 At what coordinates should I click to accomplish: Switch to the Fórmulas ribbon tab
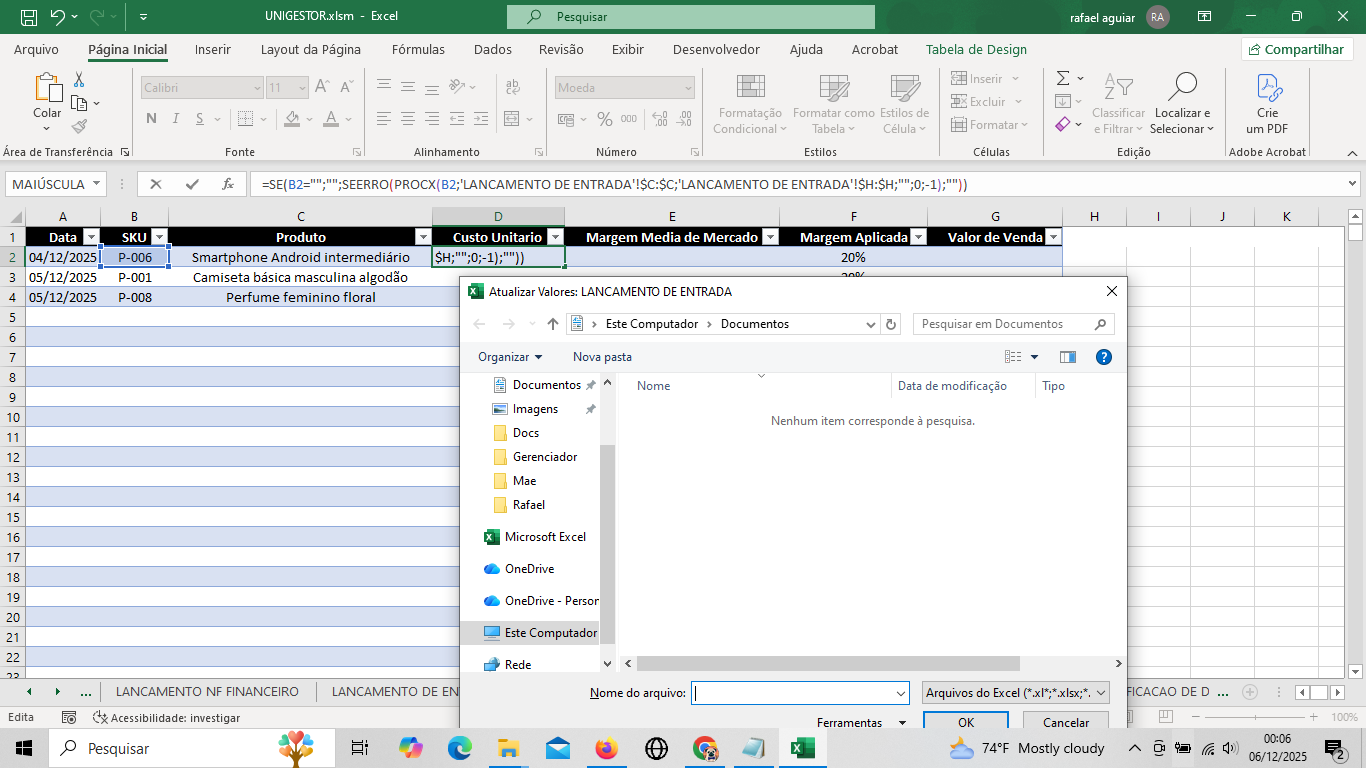418,50
